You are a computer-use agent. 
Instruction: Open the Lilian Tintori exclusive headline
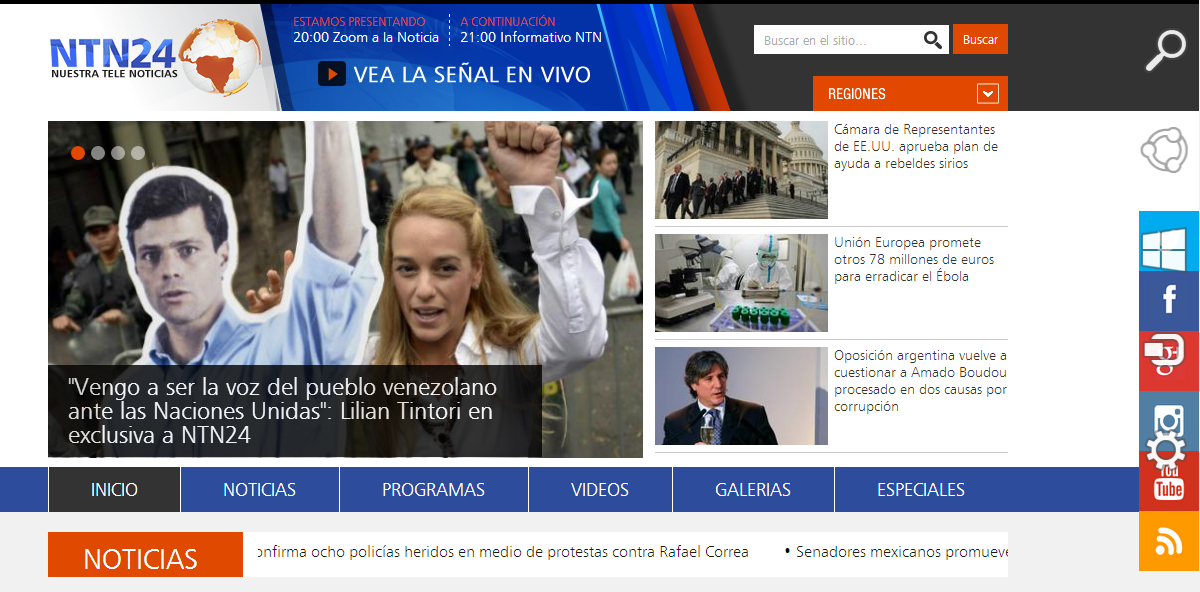pyautogui.click(x=282, y=411)
